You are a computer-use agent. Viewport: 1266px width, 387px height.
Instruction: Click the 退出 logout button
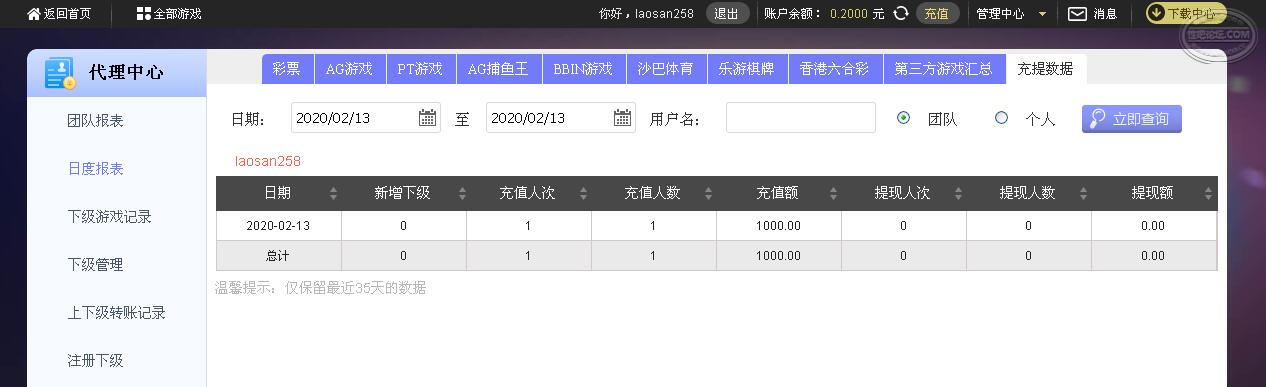tap(727, 14)
